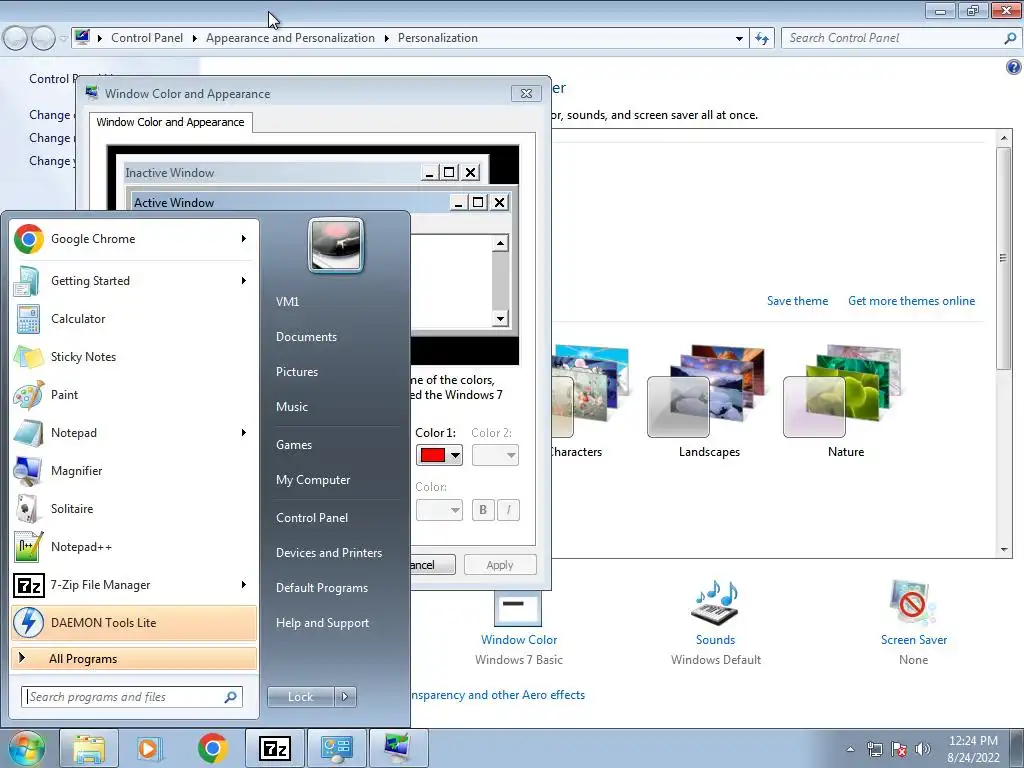
Task: Click the user account picture in Start menu
Action: (x=336, y=246)
